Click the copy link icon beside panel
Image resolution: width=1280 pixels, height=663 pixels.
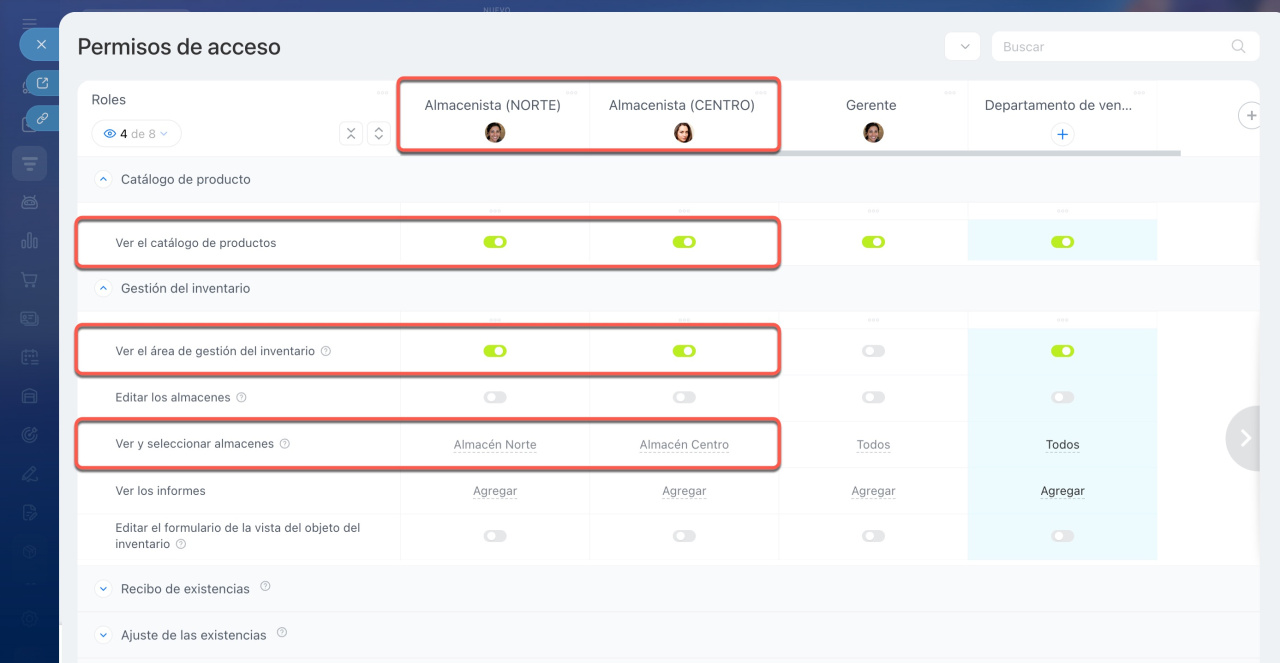[x=42, y=118]
